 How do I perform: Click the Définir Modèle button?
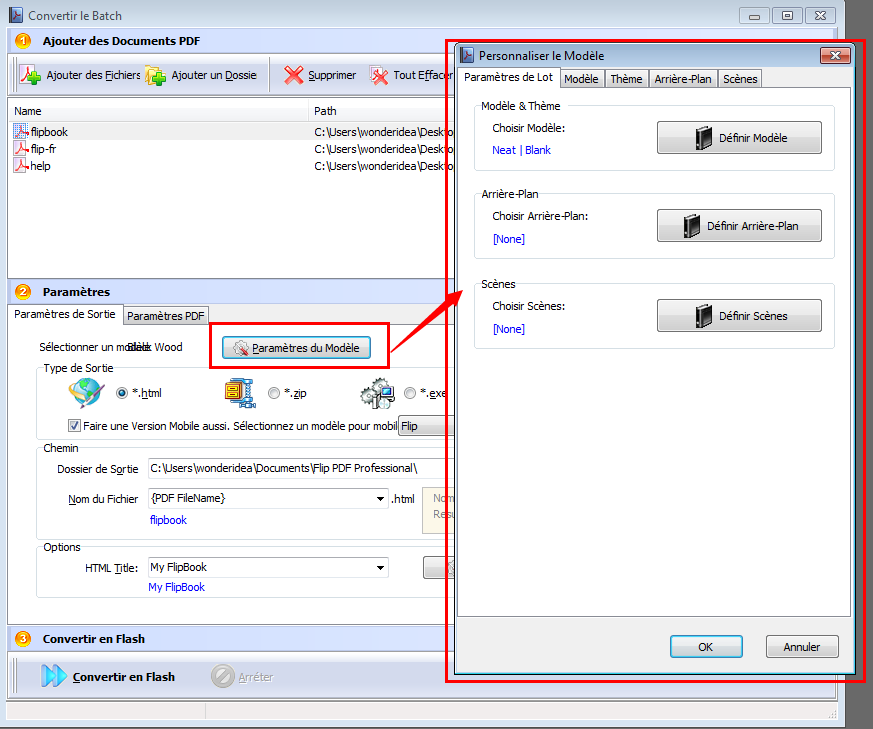click(x=739, y=138)
